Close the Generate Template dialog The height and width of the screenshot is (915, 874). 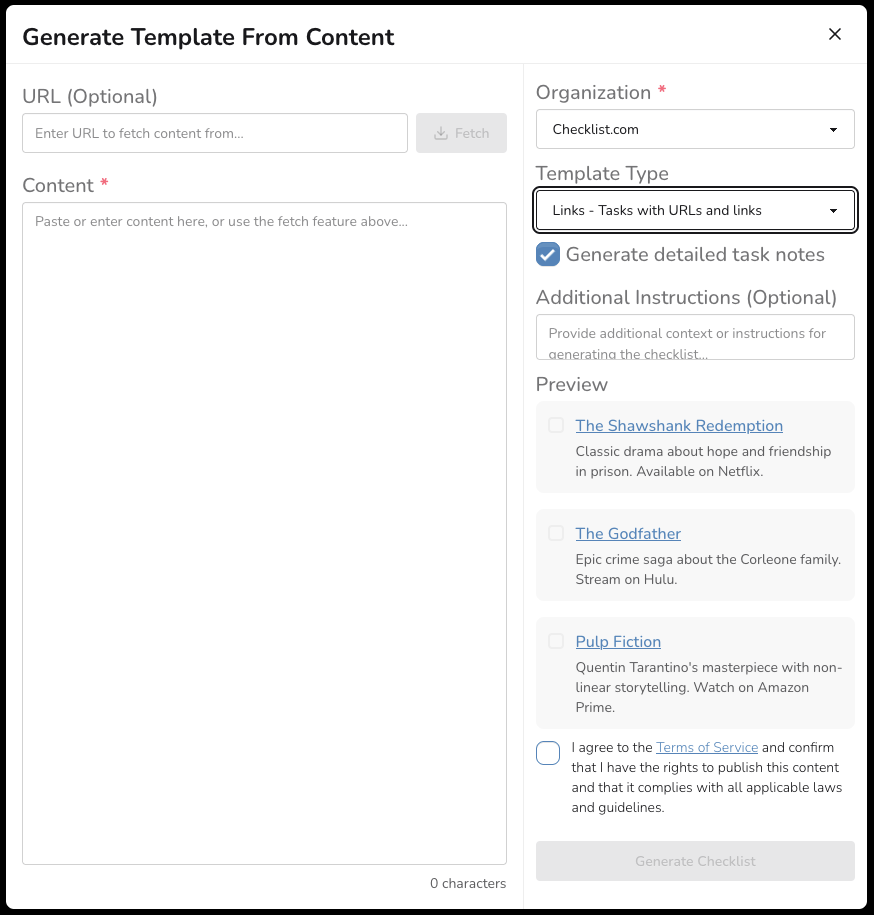[x=835, y=35]
